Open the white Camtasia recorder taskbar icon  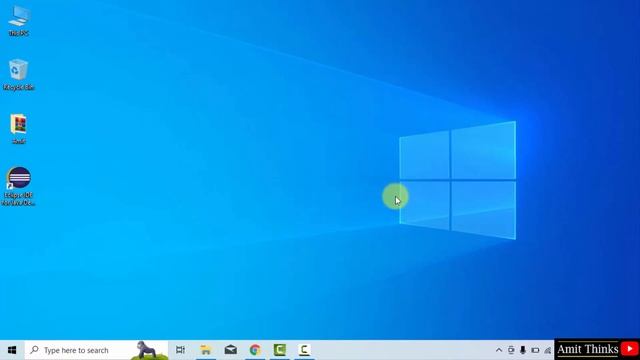(304, 350)
